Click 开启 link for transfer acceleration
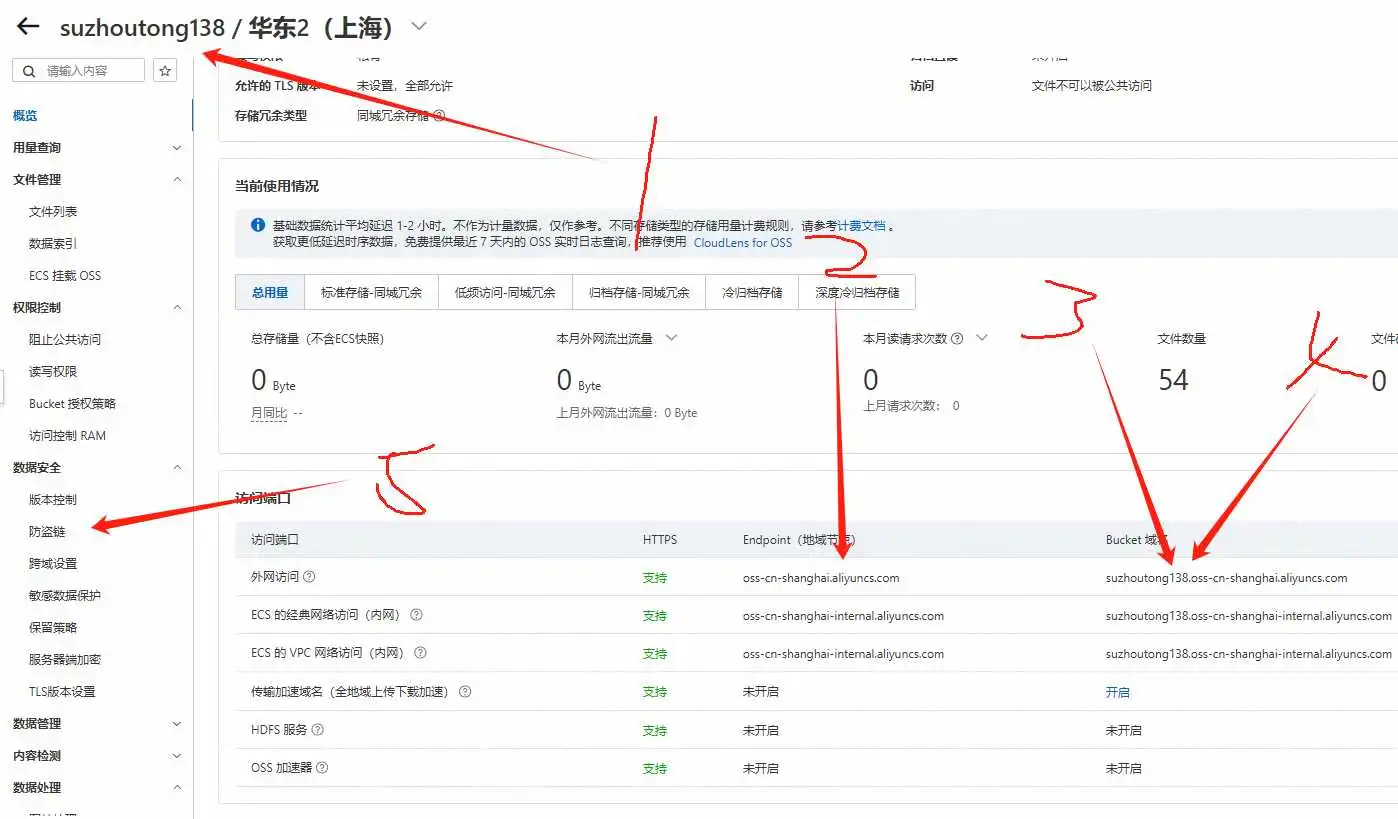 point(1117,692)
